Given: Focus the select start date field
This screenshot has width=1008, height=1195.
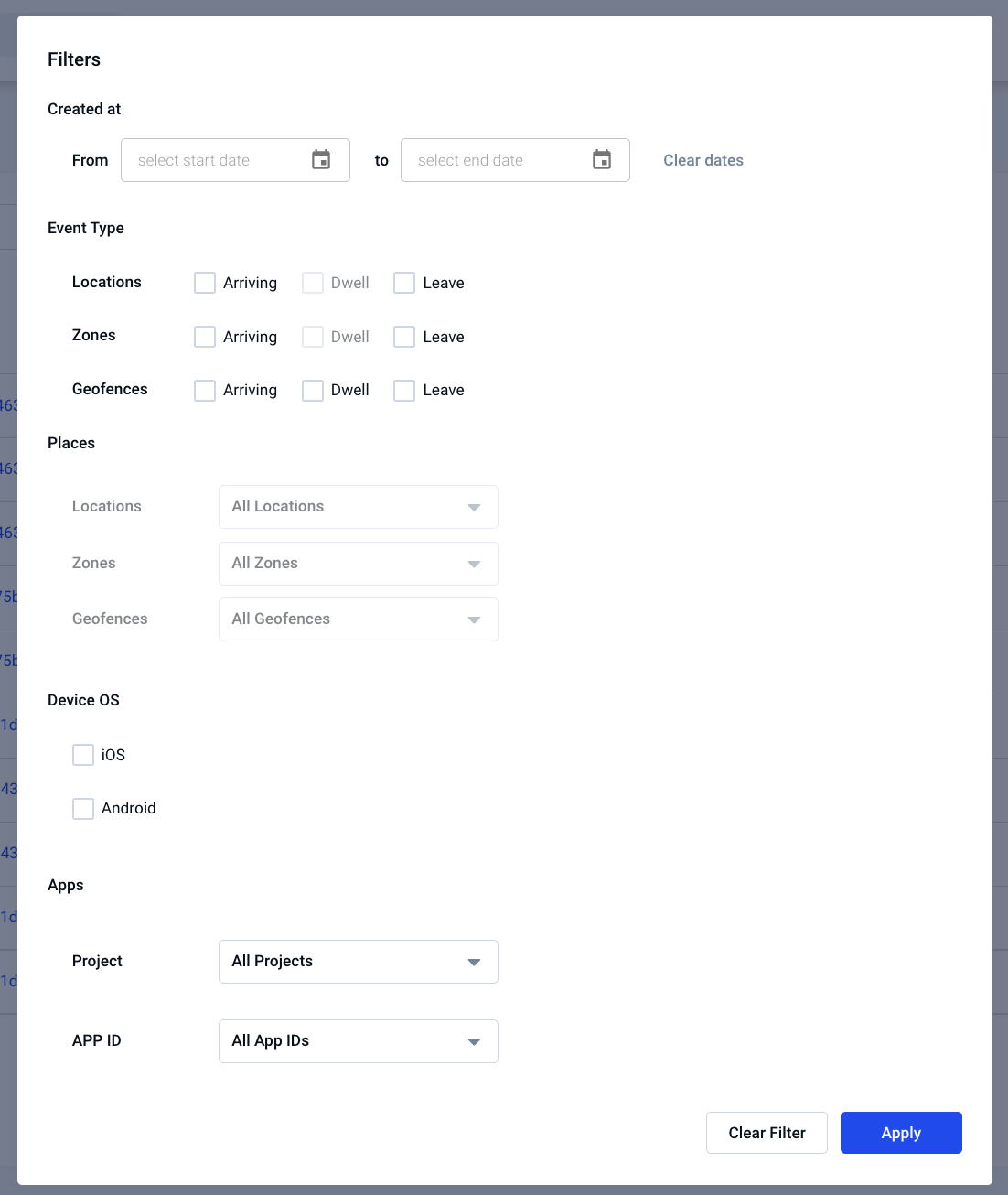Looking at the screenshot, I should point(235,160).
